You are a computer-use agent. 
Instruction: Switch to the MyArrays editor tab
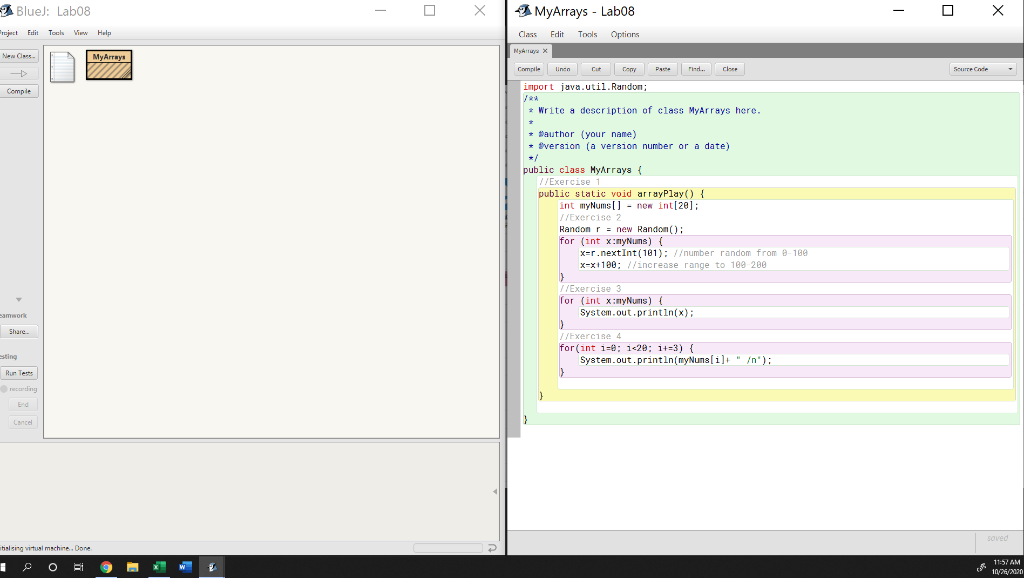point(529,51)
